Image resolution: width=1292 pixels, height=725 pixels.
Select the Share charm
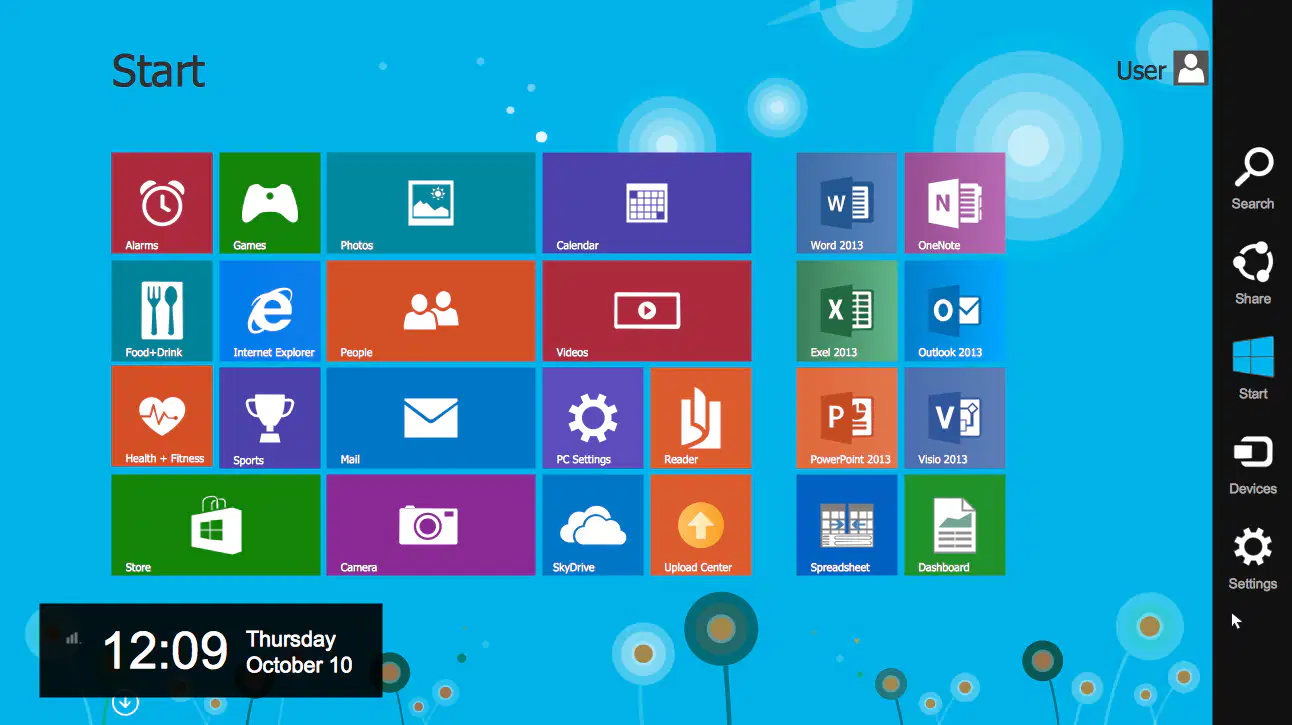pyautogui.click(x=1253, y=273)
